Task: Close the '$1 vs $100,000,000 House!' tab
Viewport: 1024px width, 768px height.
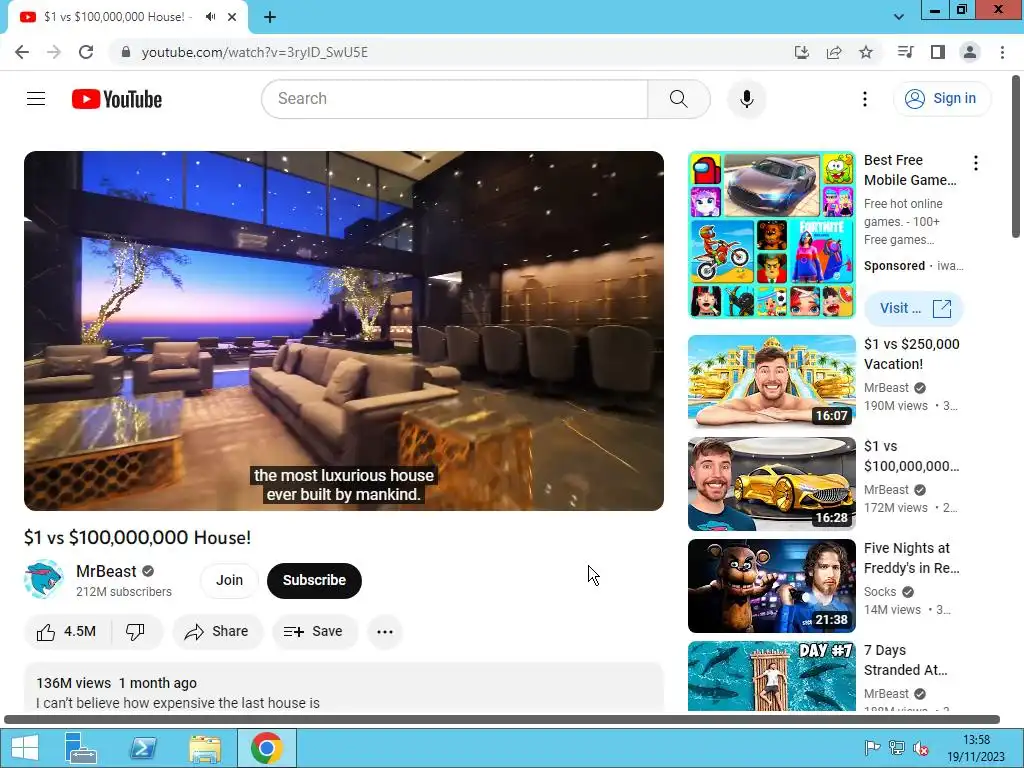Action: point(232,17)
